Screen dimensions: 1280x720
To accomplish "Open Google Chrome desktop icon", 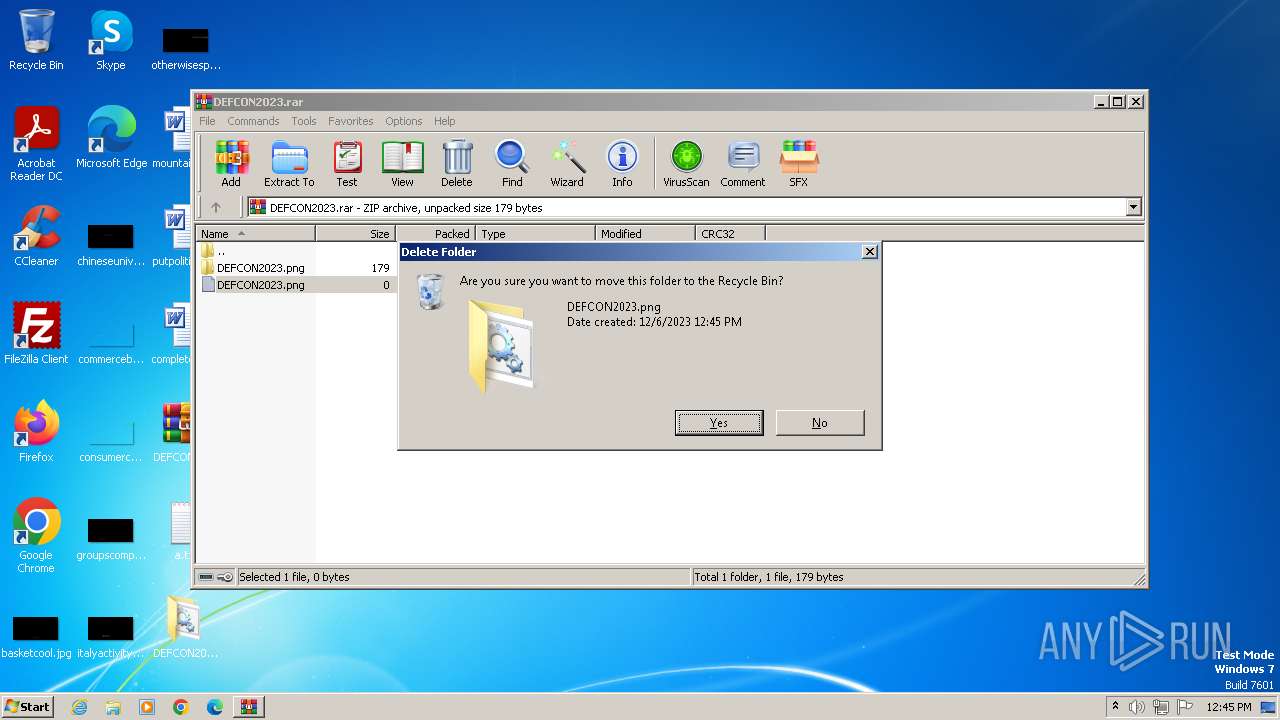I will 36,536.
